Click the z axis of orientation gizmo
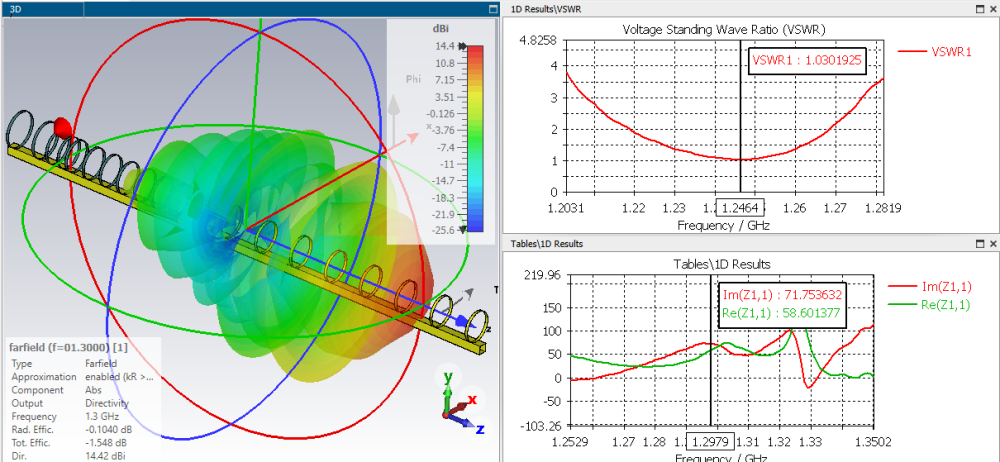This screenshot has width=1000, height=462. tap(466, 424)
